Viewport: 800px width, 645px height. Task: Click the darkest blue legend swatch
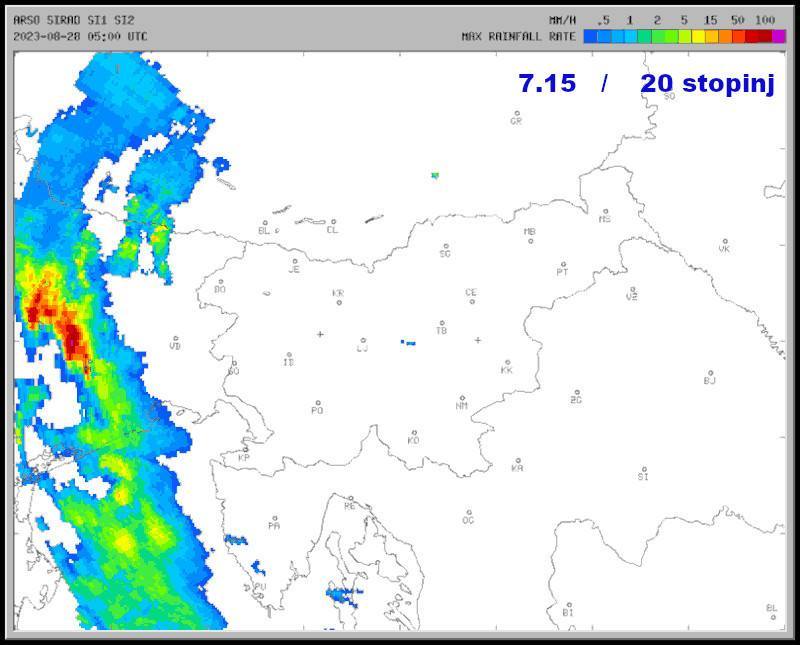tap(591, 36)
